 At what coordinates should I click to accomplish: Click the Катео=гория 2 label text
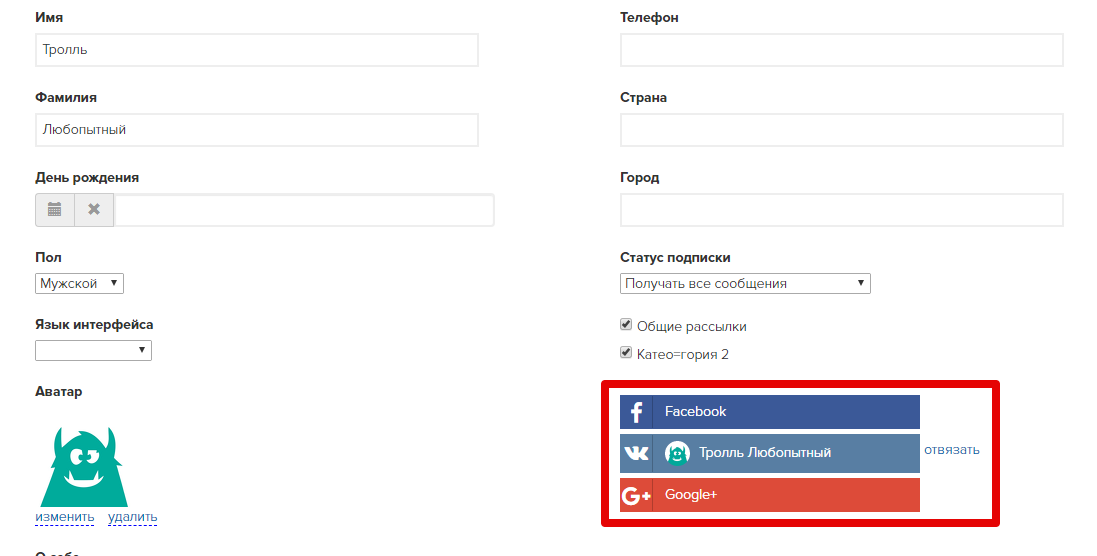click(683, 355)
